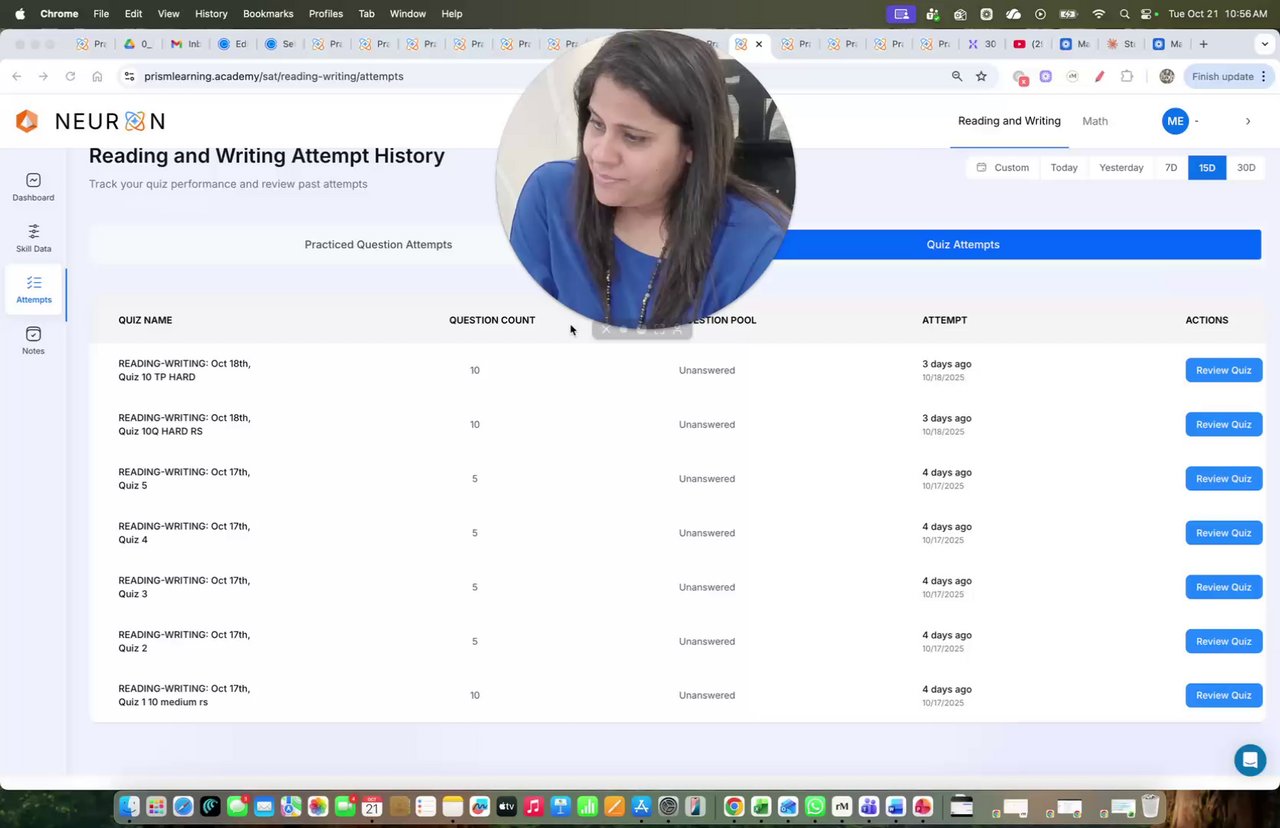Close the active browser tab
The image size is (1280, 828).
[x=759, y=44]
